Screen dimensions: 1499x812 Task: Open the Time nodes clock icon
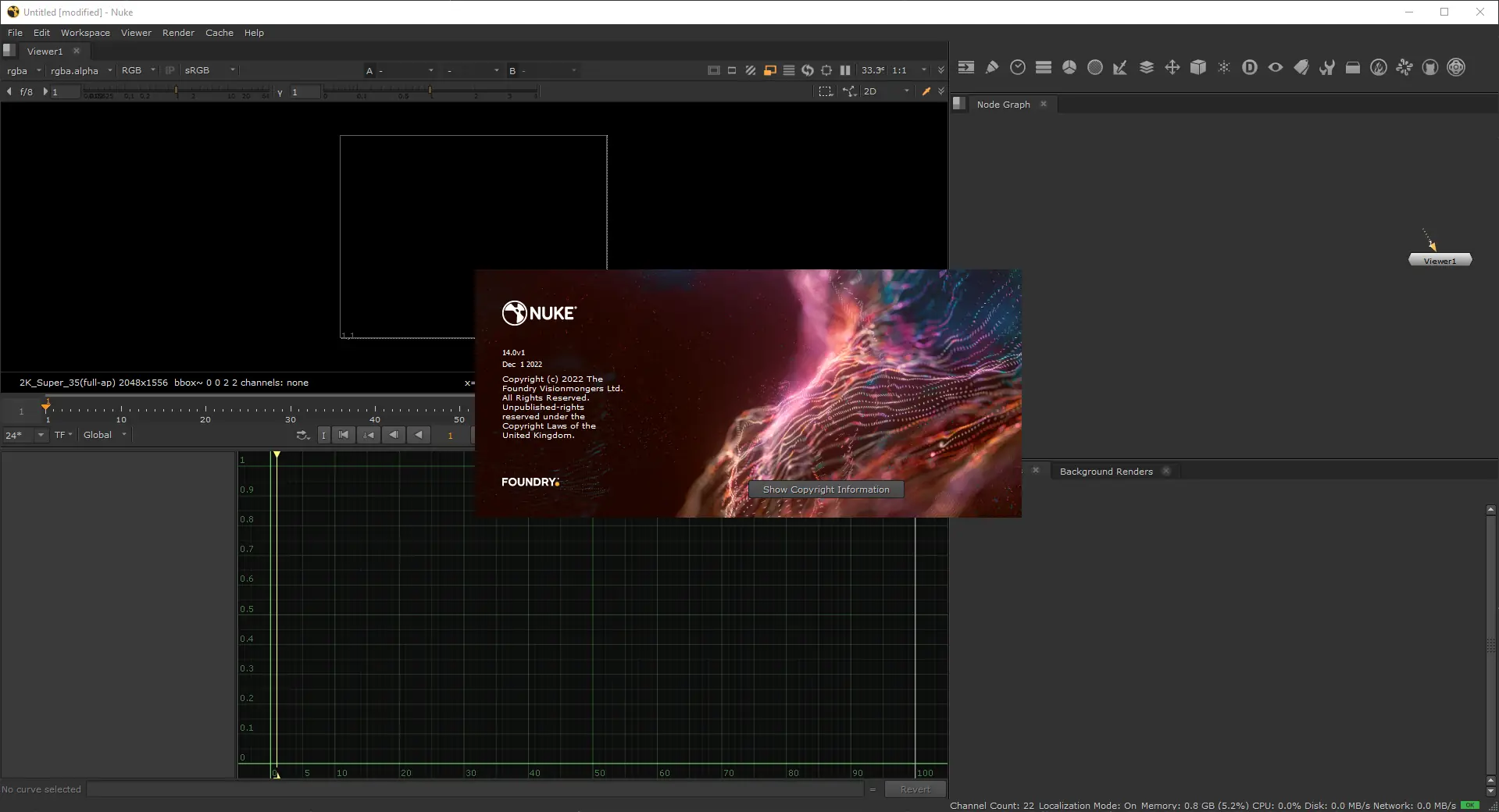coord(1018,68)
